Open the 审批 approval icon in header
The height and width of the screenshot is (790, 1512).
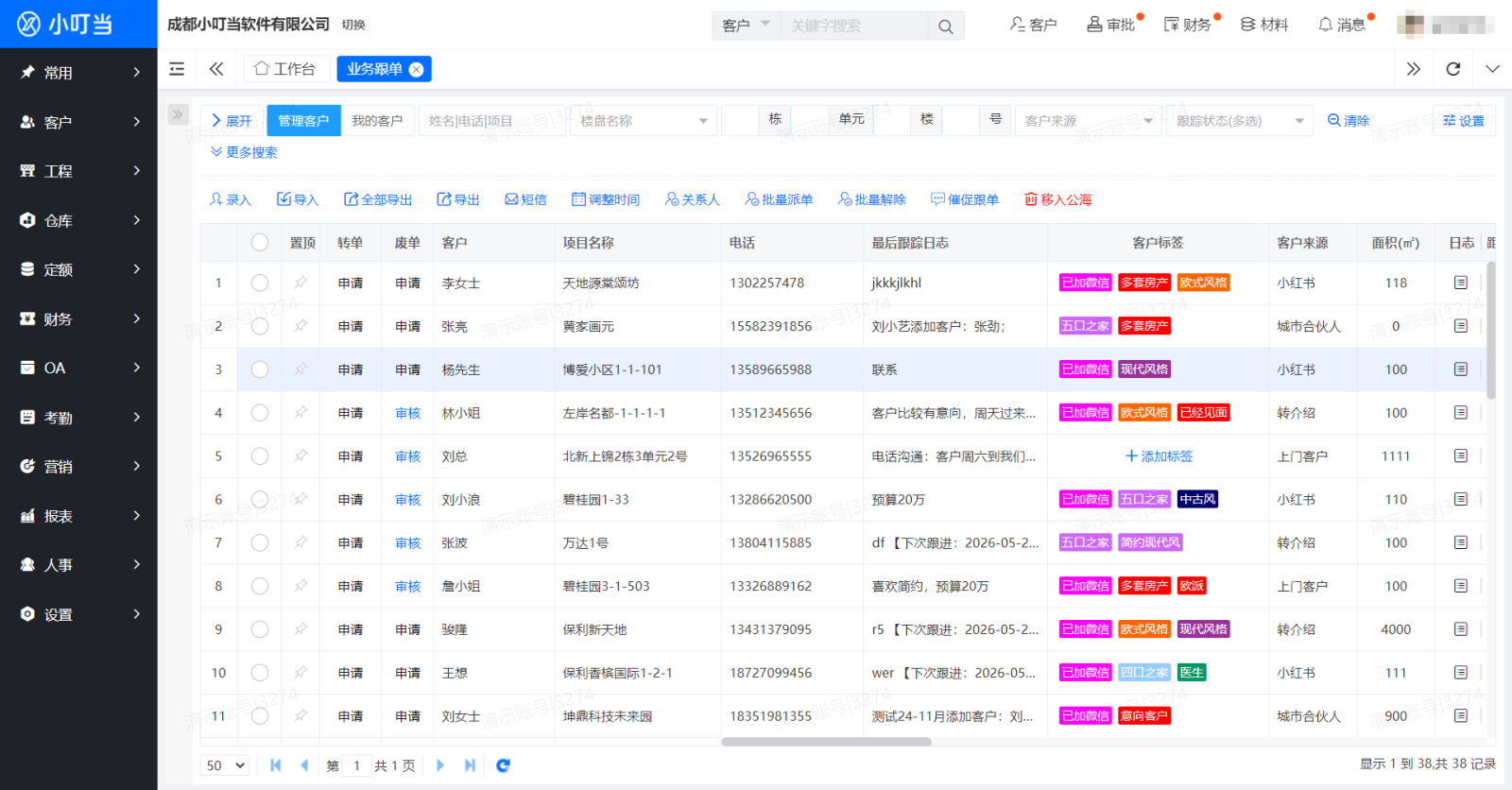coord(1111,25)
